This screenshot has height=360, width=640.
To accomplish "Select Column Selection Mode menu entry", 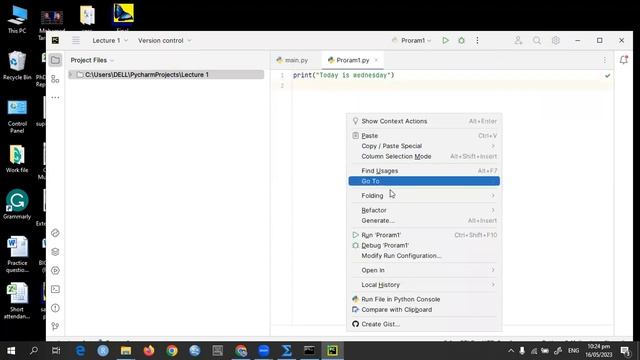I will [x=424, y=156].
